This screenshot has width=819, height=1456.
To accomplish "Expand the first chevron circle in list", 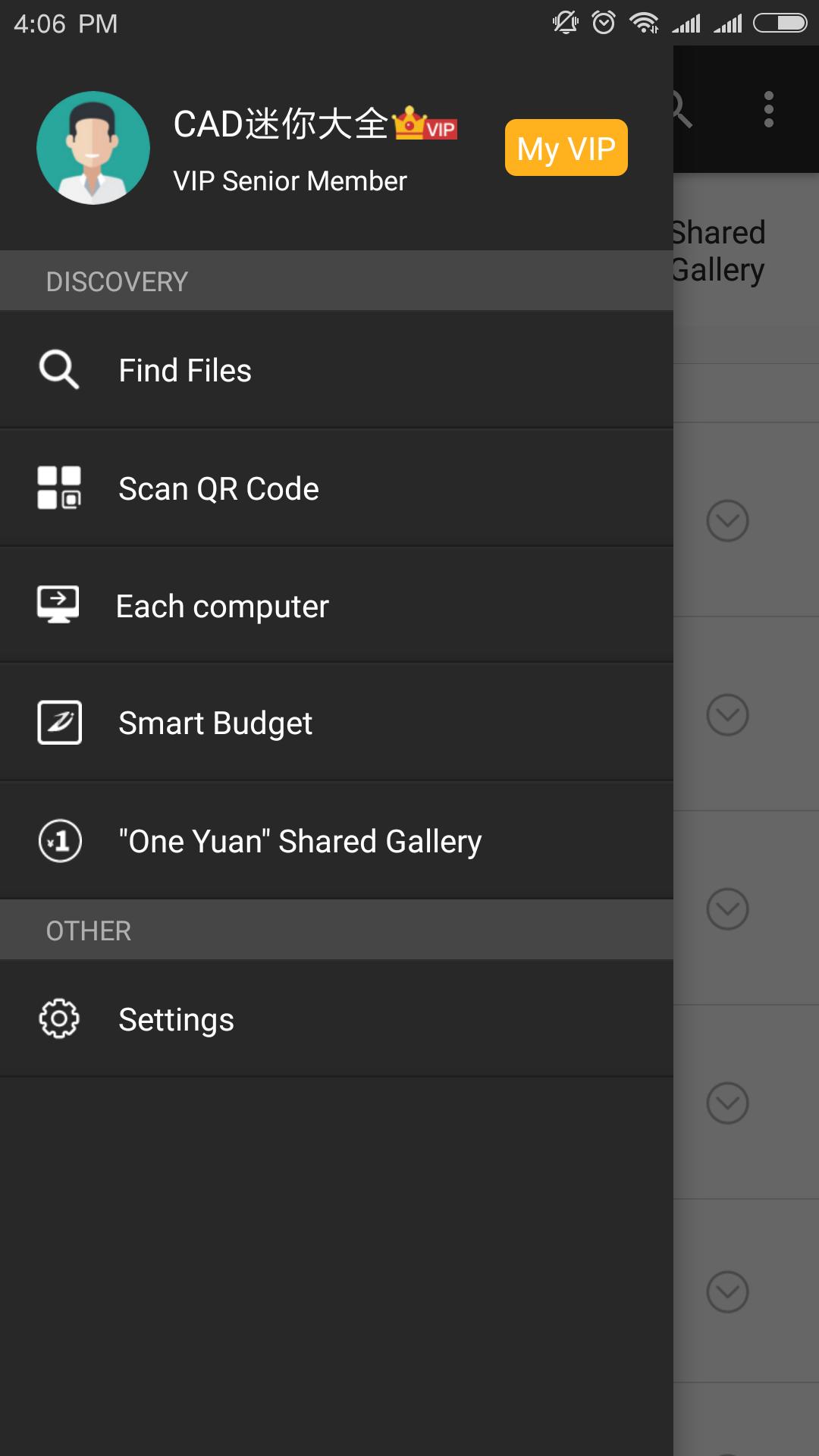I will (x=727, y=521).
